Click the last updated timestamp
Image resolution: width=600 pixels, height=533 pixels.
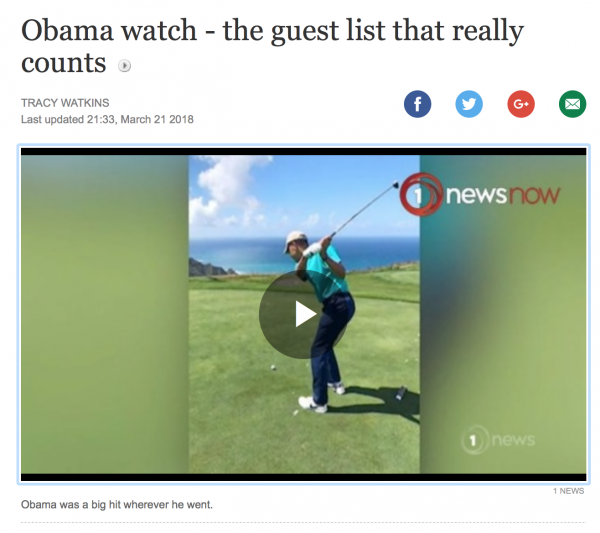(107, 119)
